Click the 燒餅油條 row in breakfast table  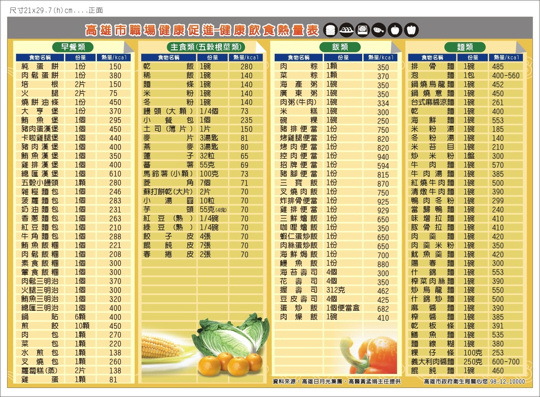[x=74, y=102]
